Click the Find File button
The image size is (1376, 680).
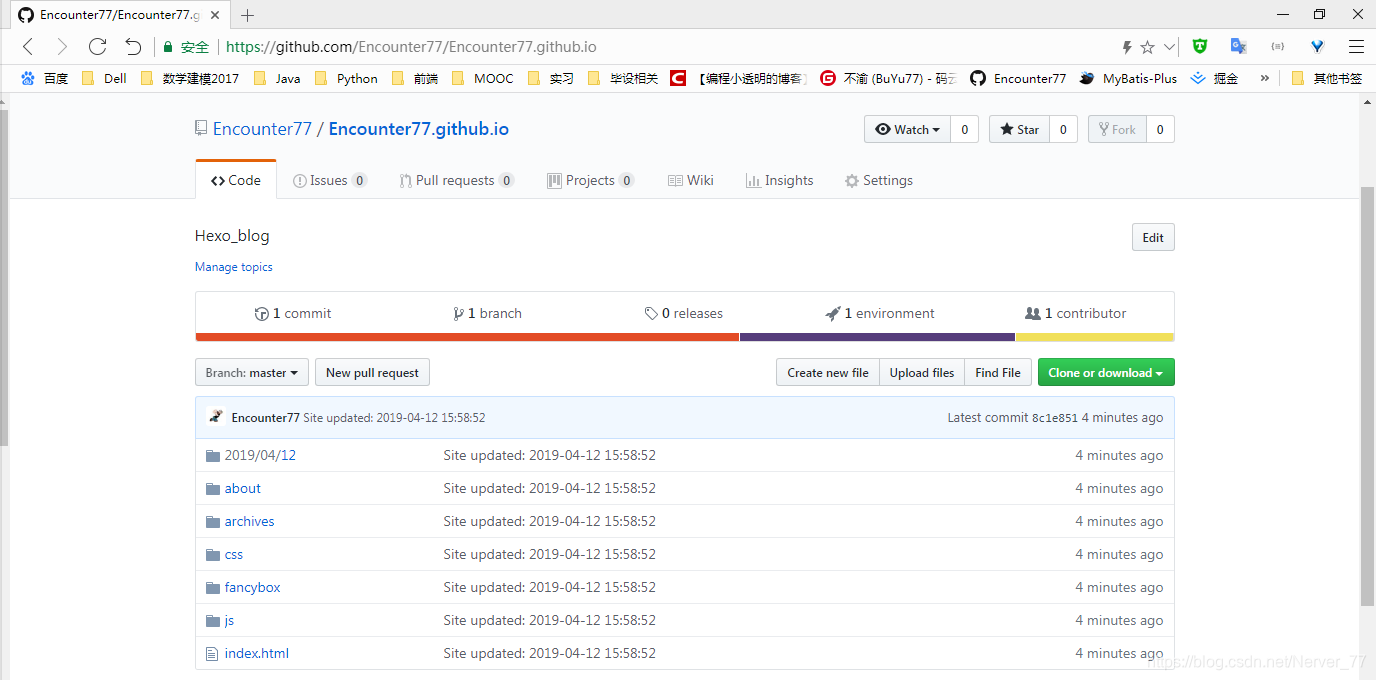tap(998, 372)
